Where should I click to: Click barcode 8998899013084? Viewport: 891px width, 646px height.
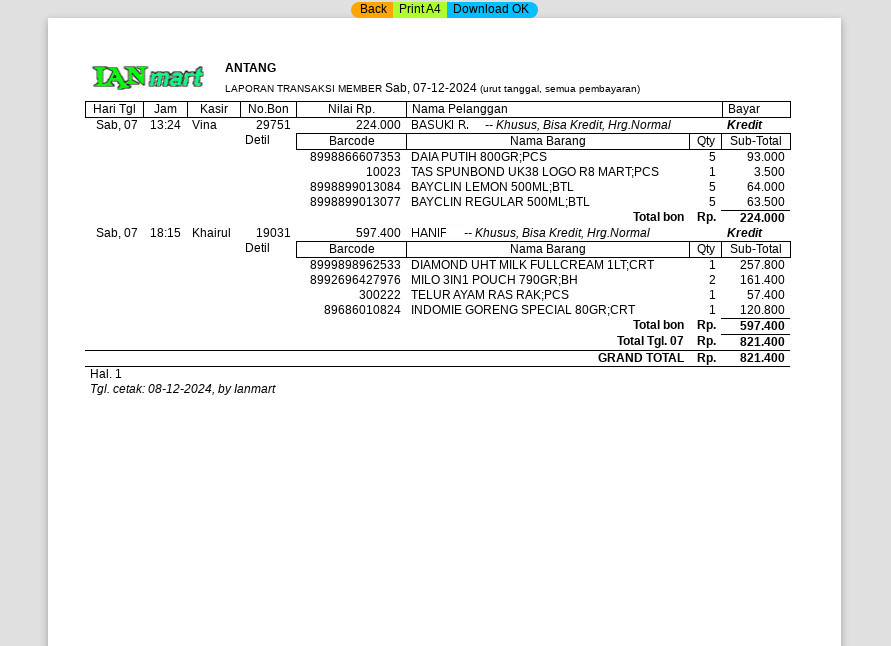pyautogui.click(x=355, y=187)
